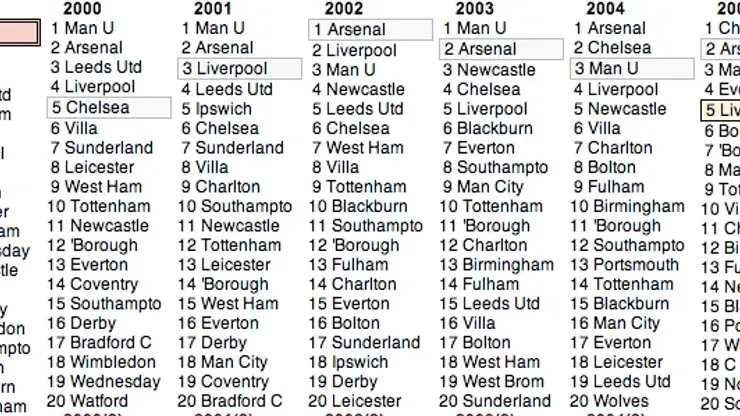The height and width of the screenshot is (416, 740).
Task: Select 19 West Brom in 2003 column
Action: (492, 382)
